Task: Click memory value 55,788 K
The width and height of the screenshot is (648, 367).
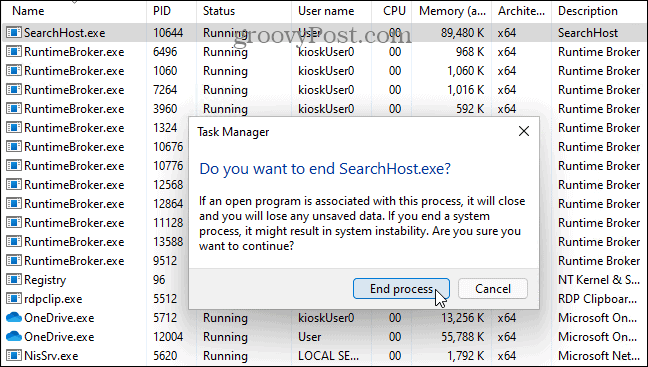Action: tap(462, 337)
